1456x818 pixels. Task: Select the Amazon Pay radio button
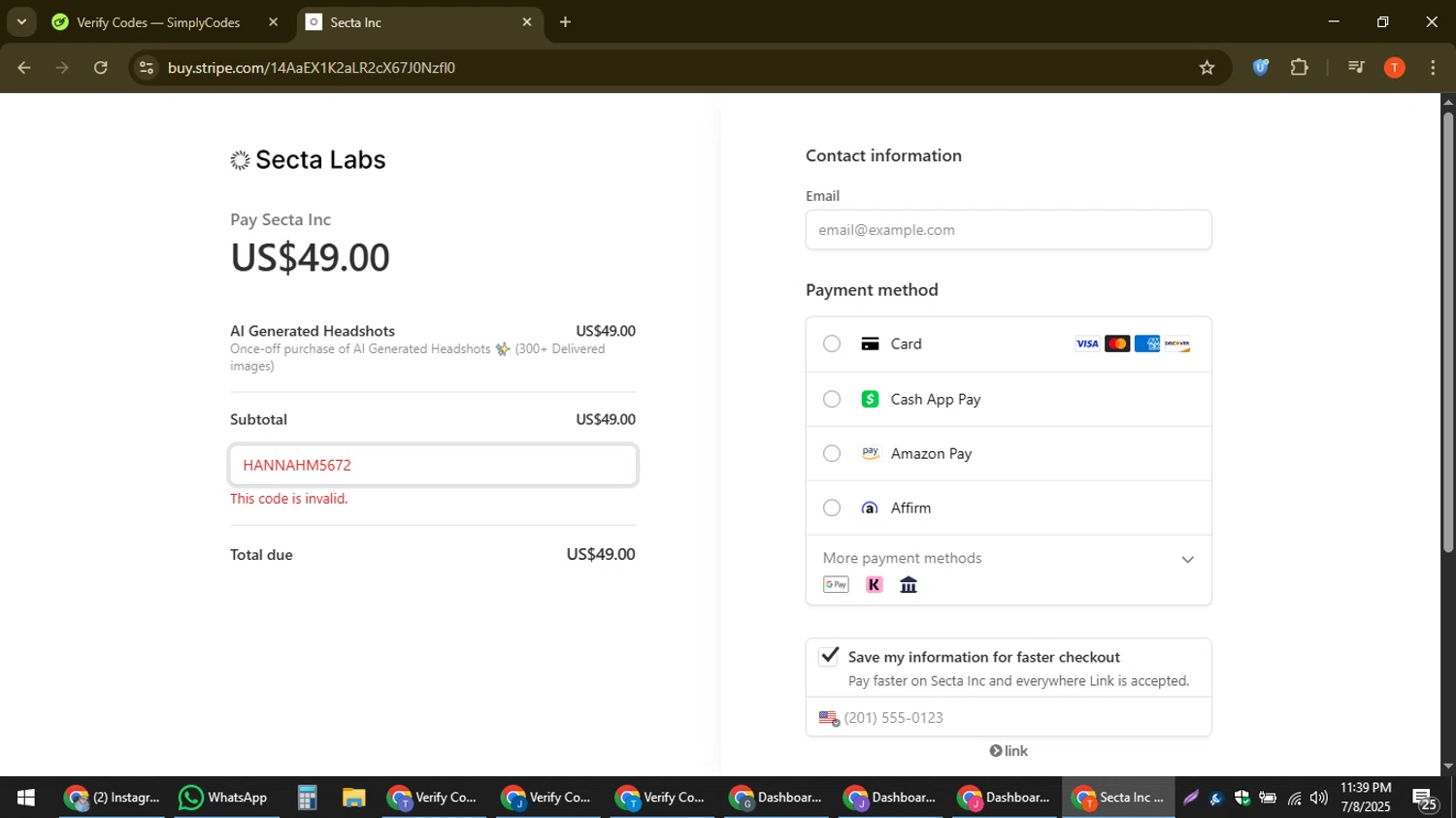tap(832, 453)
